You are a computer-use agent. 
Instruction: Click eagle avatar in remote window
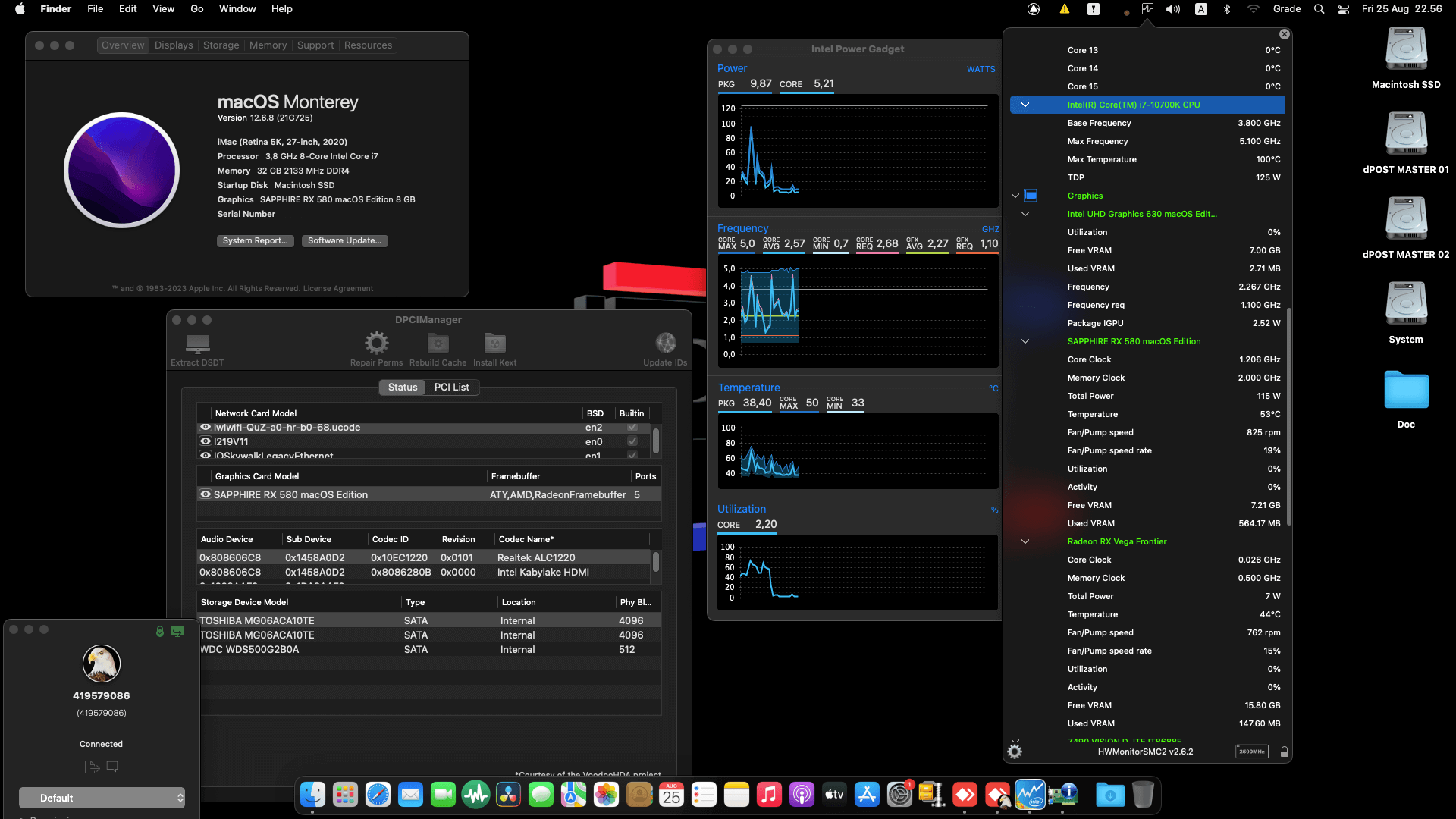pos(102,664)
